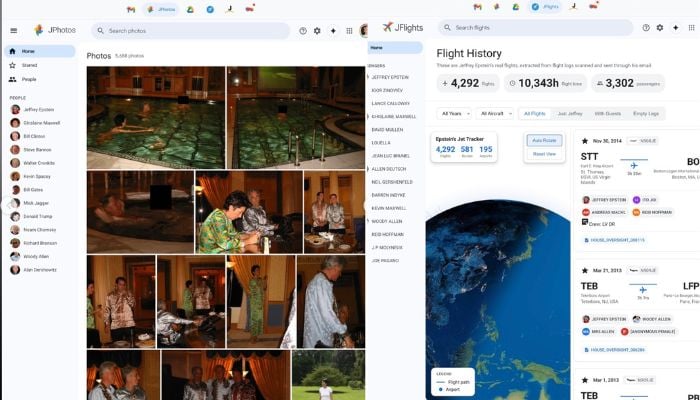This screenshot has height=400, width=700.
Task: Click the JFlights airplane logo
Action: coord(388,27)
